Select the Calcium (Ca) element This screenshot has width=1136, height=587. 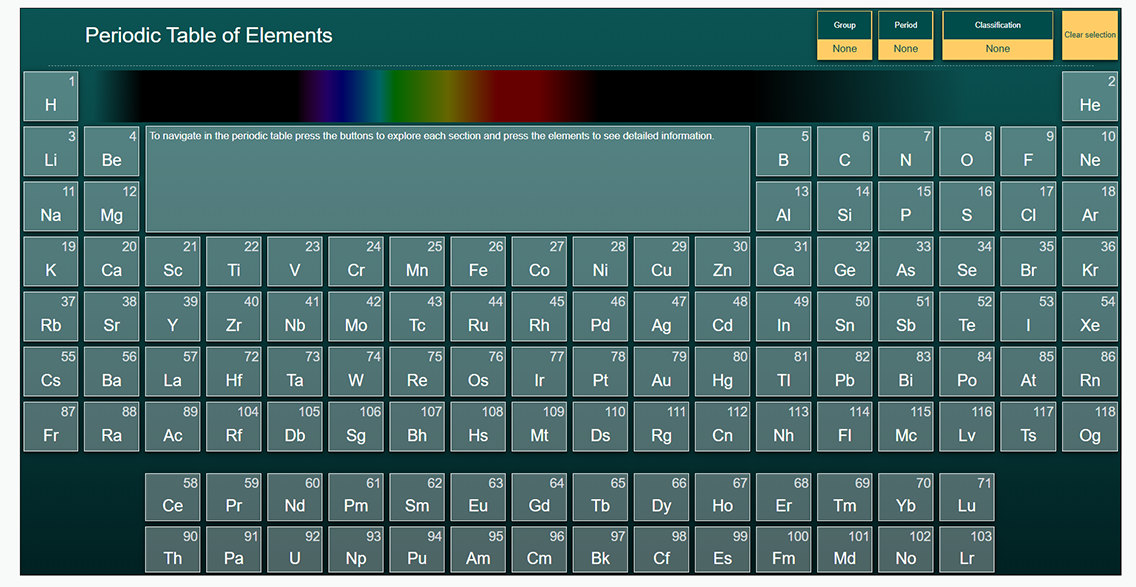(x=112, y=262)
